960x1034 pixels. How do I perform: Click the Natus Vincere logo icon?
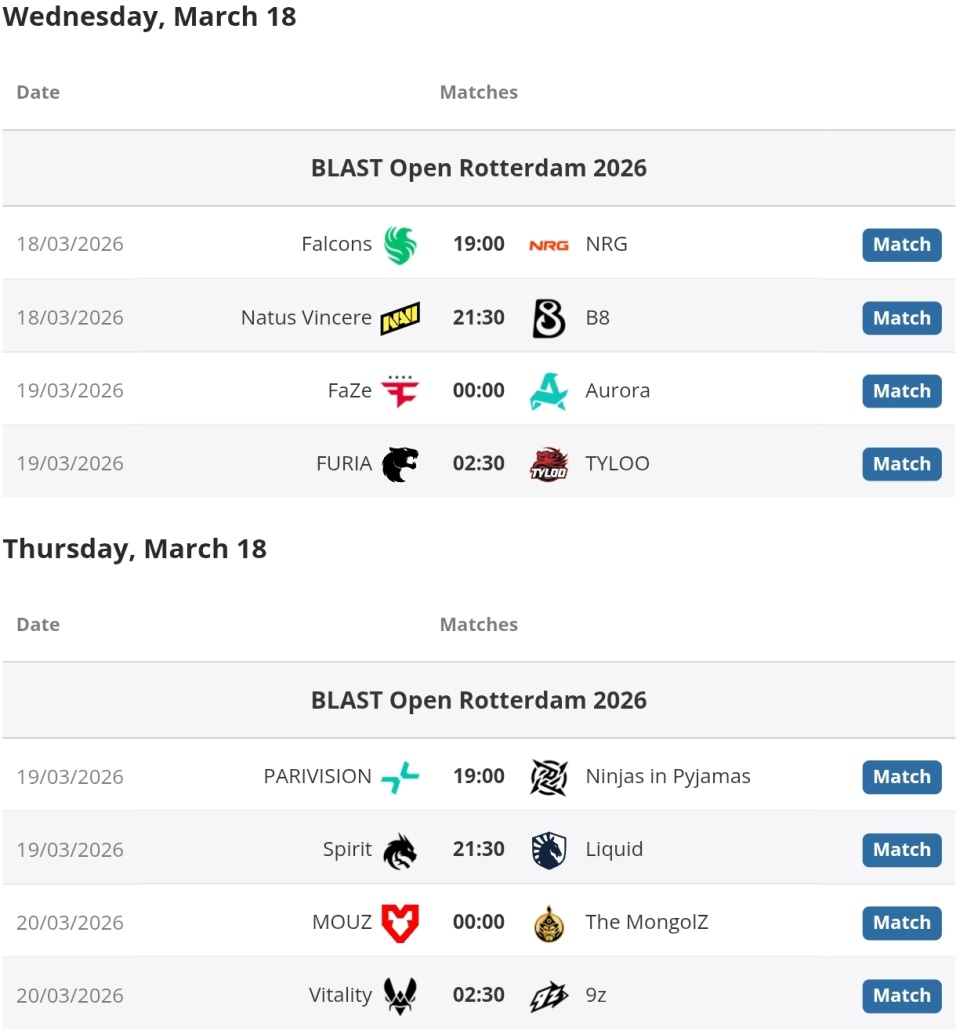coord(400,318)
